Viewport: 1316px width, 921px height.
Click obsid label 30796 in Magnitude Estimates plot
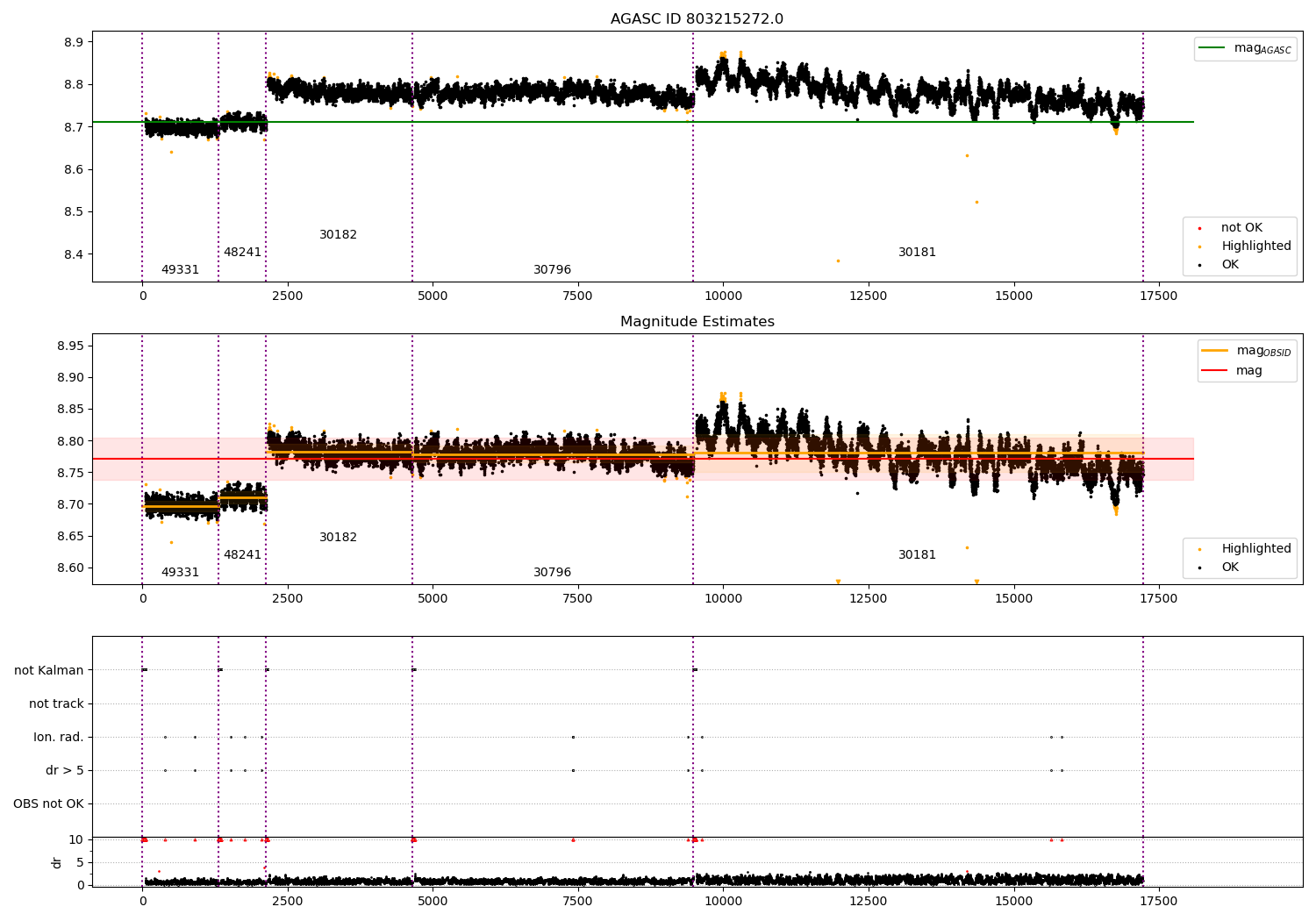552,573
